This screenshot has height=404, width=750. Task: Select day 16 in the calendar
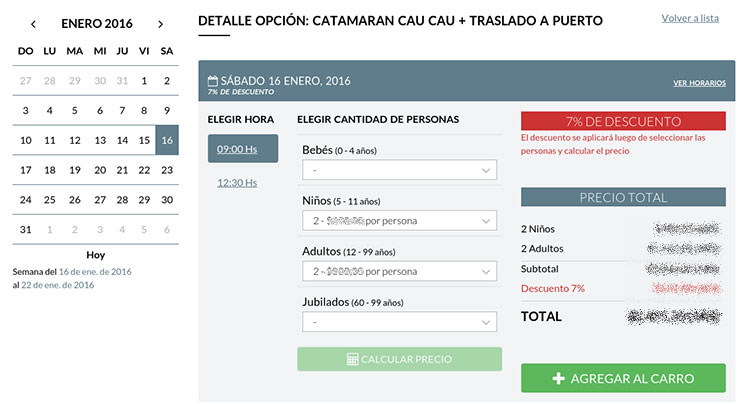click(x=167, y=140)
